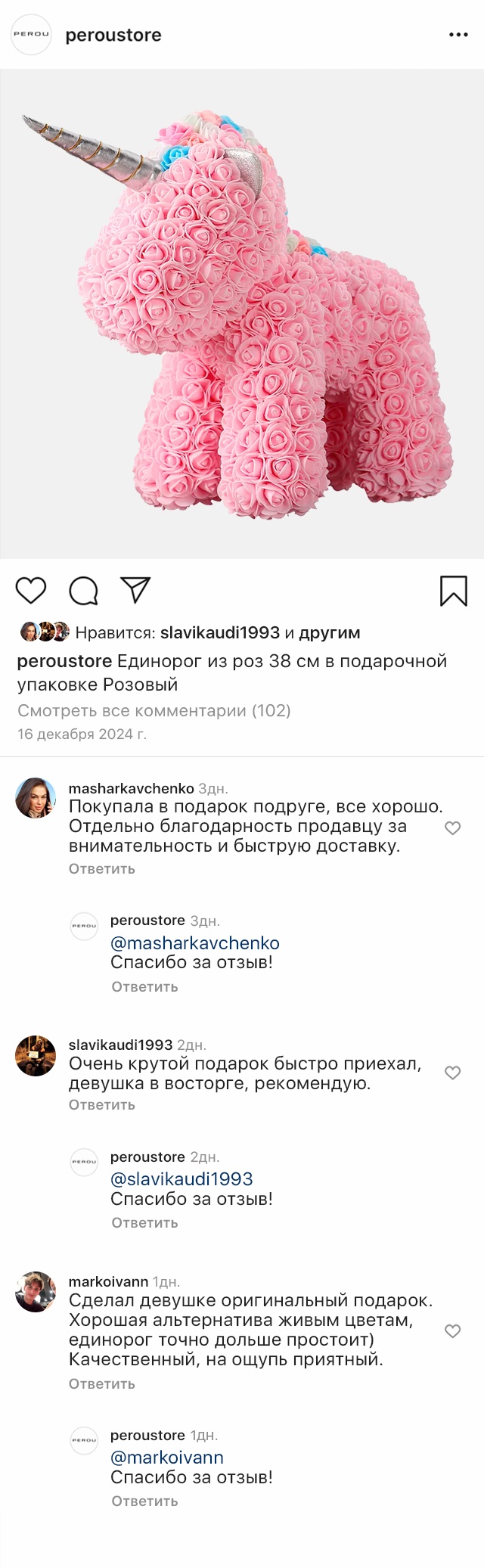Save the post with bookmark icon
The height and width of the screenshot is (1568, 484).
[x=454, y=591]
